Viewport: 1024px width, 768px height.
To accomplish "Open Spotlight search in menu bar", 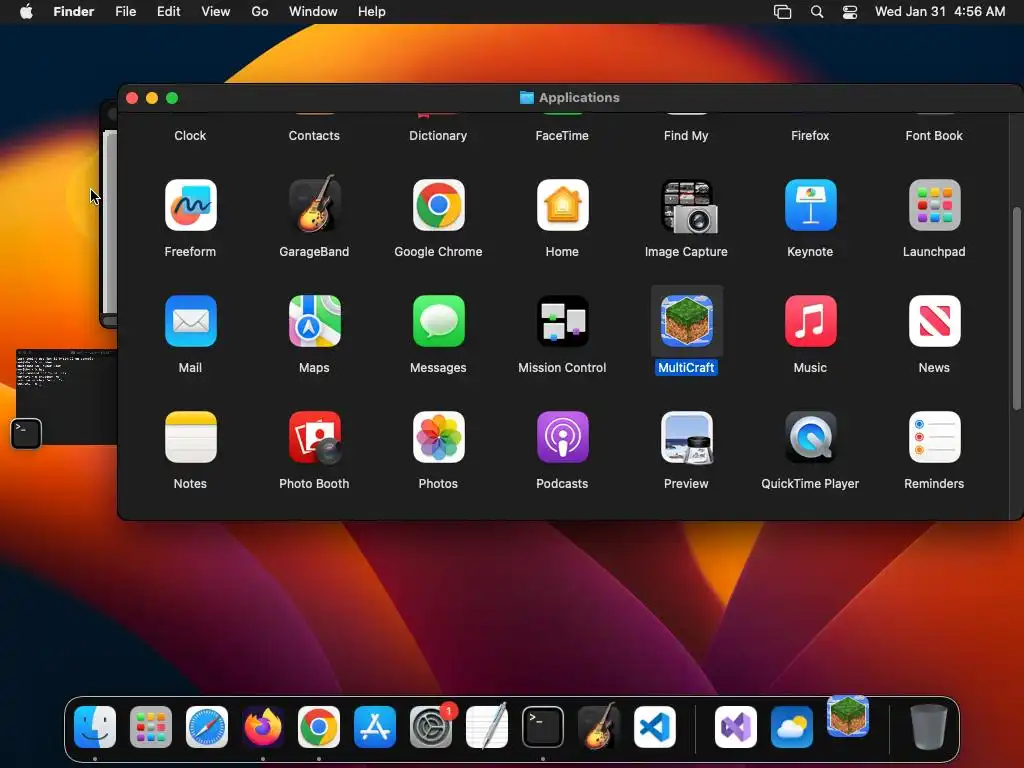I will coord(817,12).
